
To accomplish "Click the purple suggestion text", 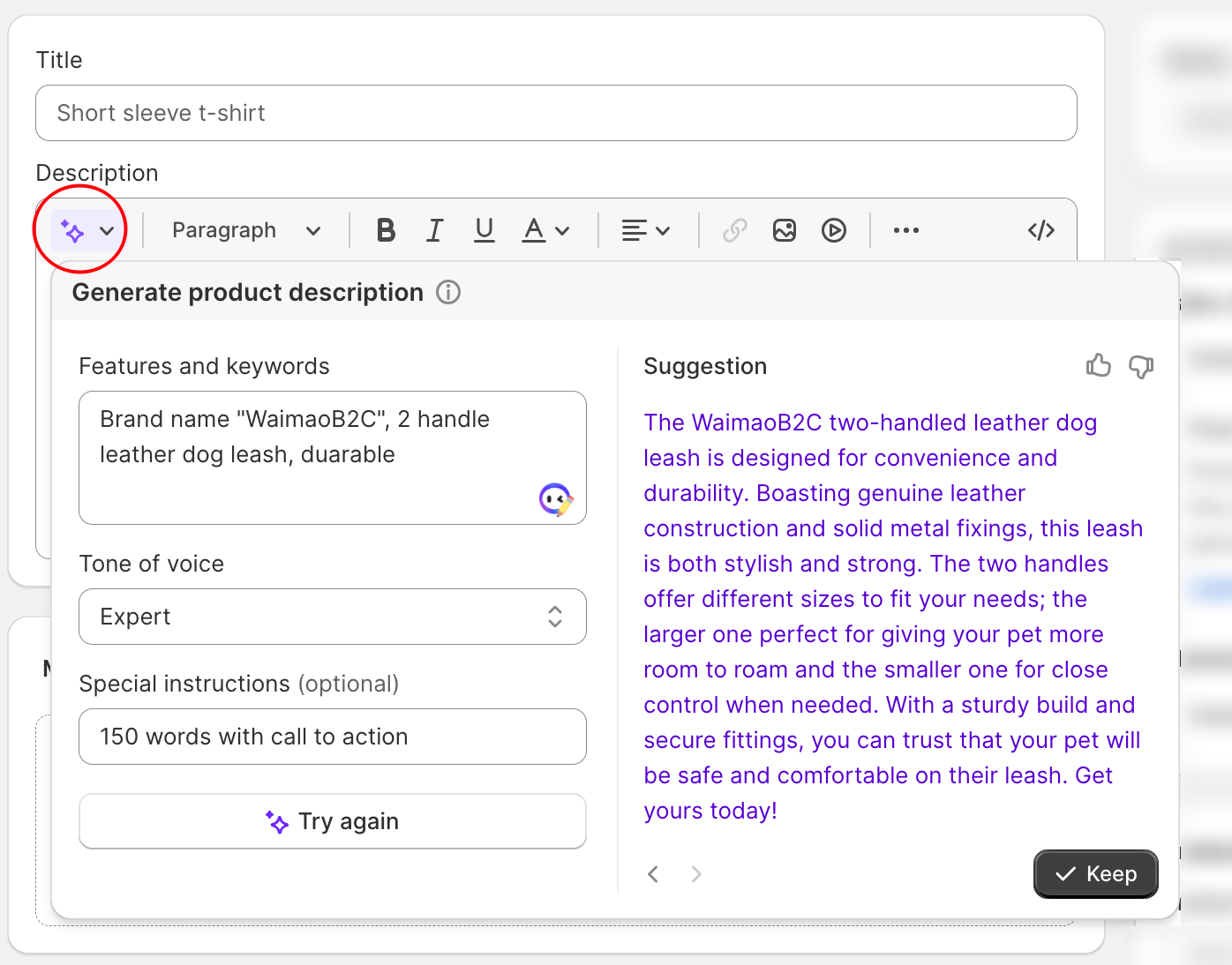I will pyautogui.click(x=893, y=617).
